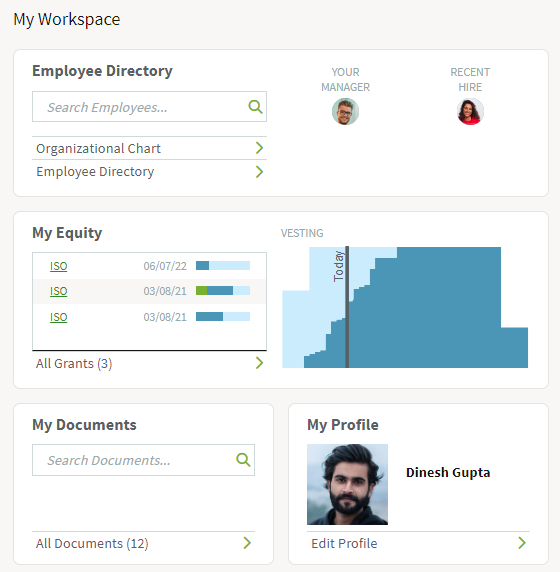
Task: Open Dinesh Gupta's profile photo
Action: [x=347, y=484]
